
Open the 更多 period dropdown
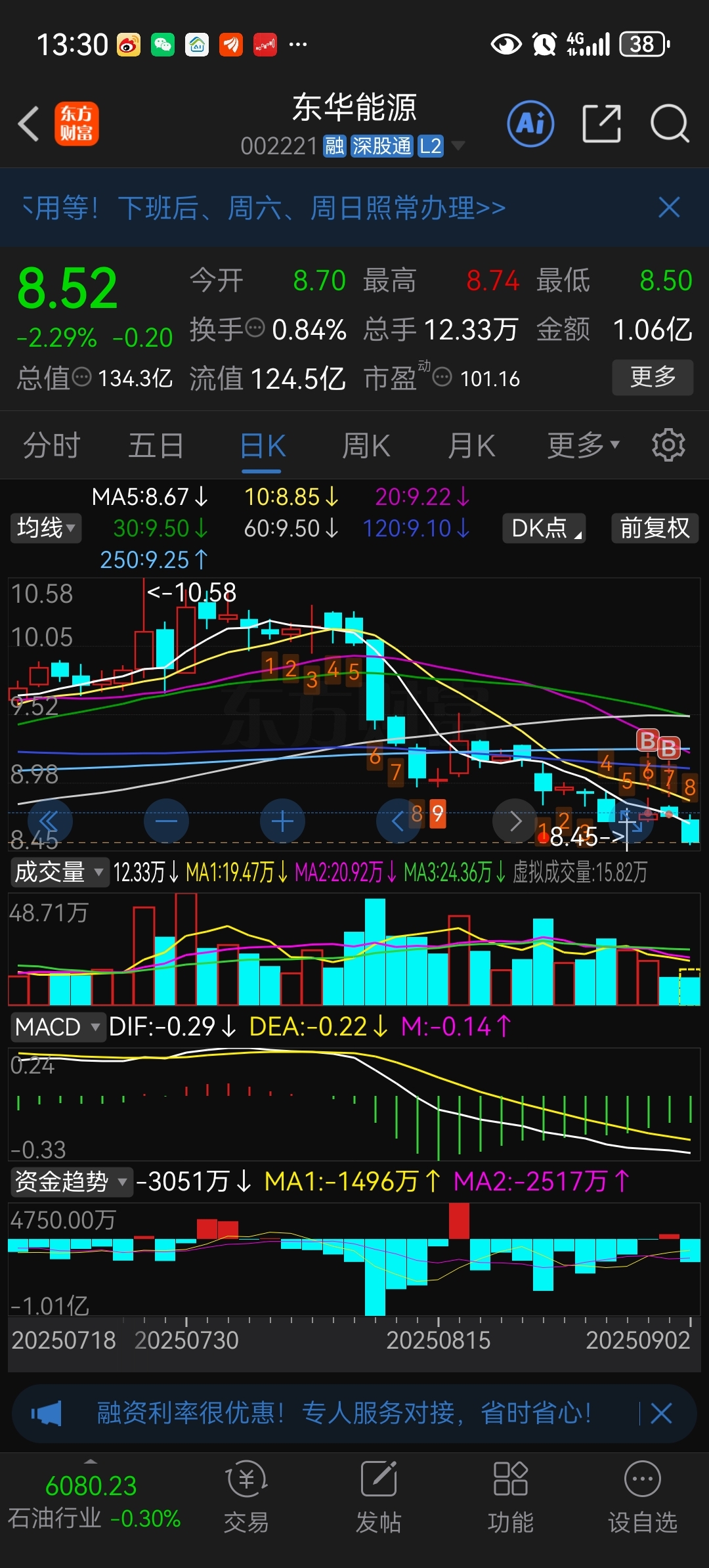[x=584, y=446]
